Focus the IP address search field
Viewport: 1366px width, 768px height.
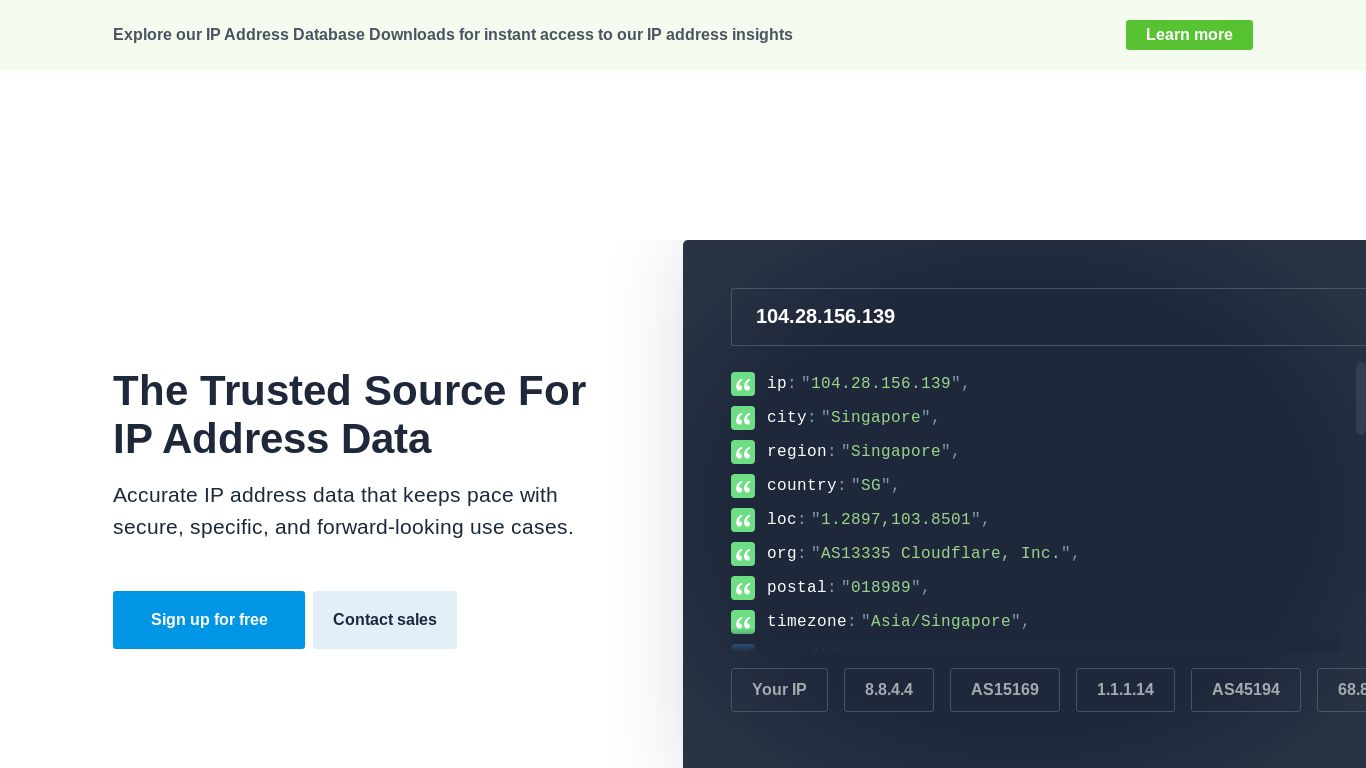(x=1048, y=317)
